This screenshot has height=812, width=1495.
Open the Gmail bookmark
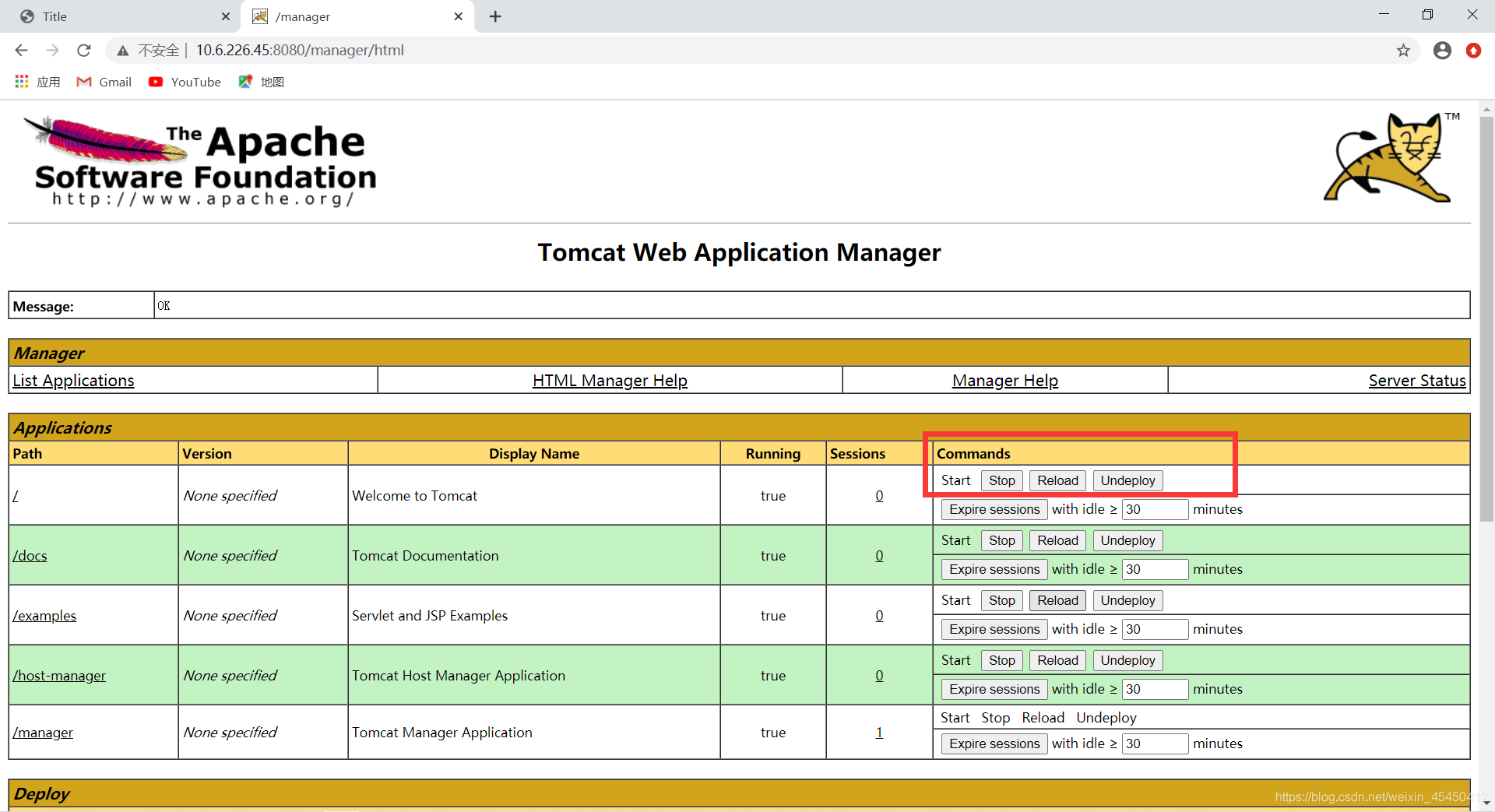104,82
